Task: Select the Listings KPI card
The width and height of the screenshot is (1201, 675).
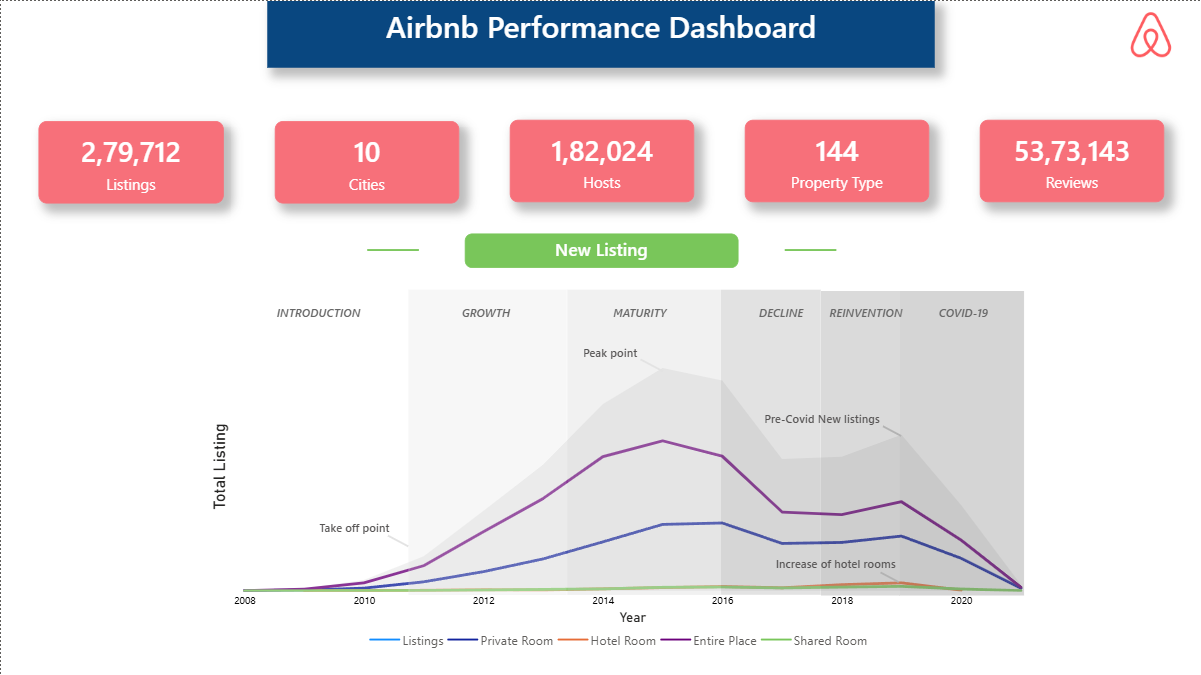Action: [131, 163]
